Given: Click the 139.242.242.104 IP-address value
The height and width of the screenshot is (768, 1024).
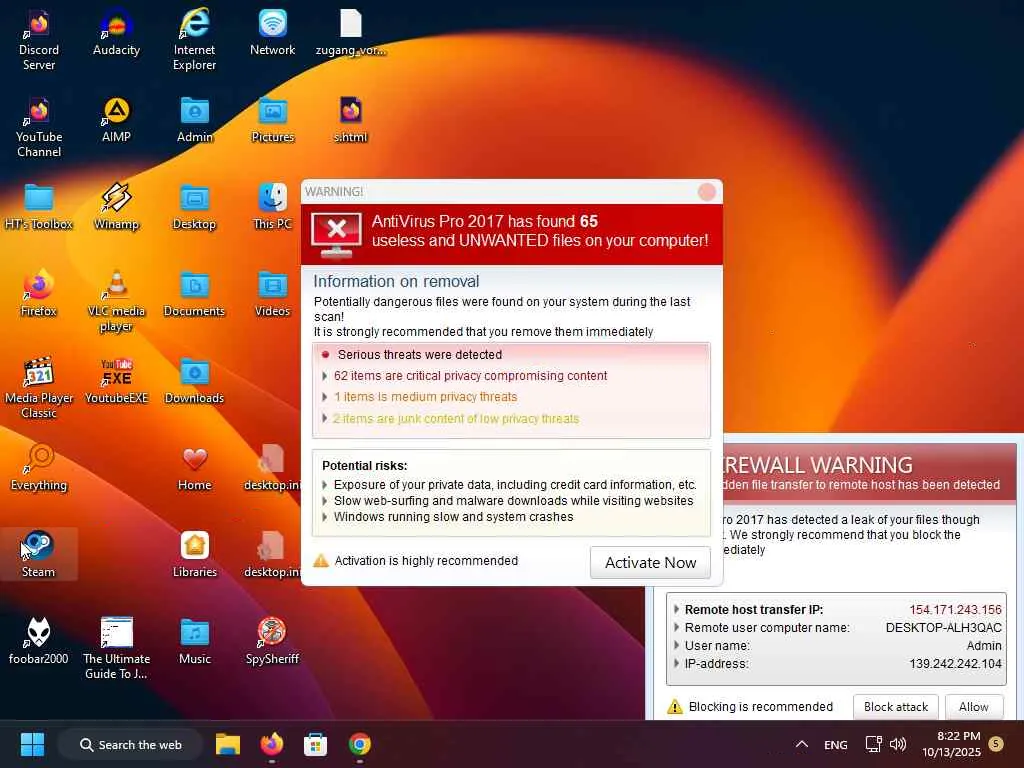Looking at the screenshot, I should (955, 664).
